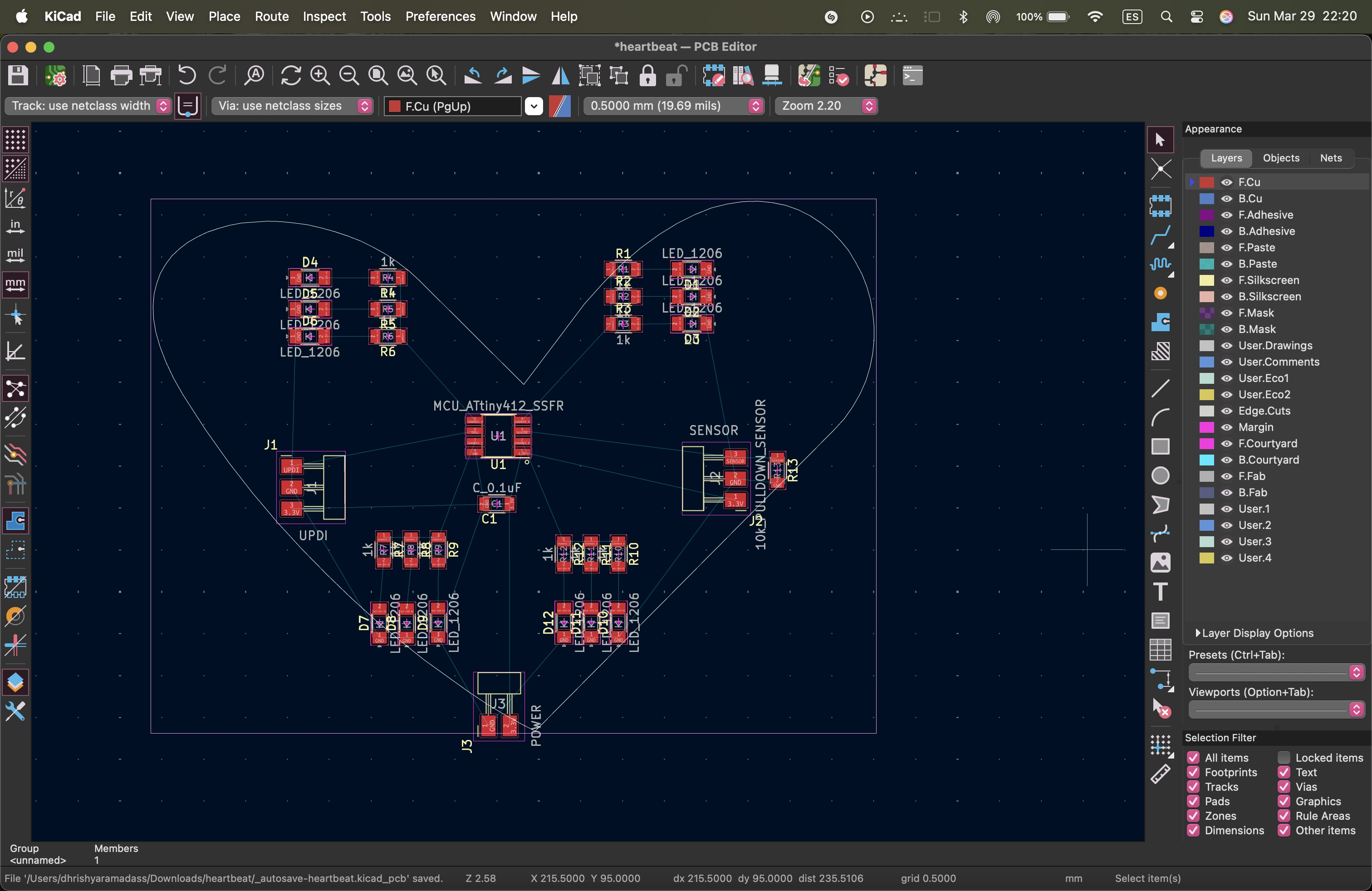Switch to the Nets tab
Image resolution: width=1372 pixels, height=891 pixels.
[1331, 158]
